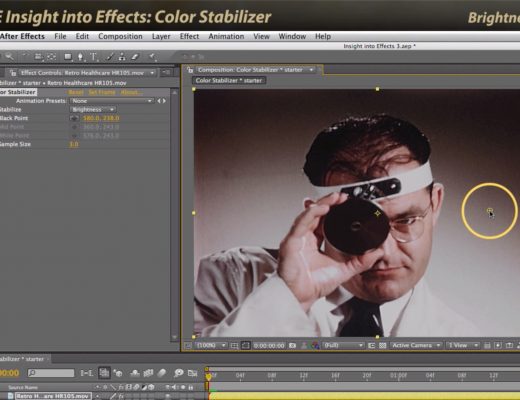Open the Show Channel color icon
The height and width of the screenshot is (400, 520).
point(315,346)
